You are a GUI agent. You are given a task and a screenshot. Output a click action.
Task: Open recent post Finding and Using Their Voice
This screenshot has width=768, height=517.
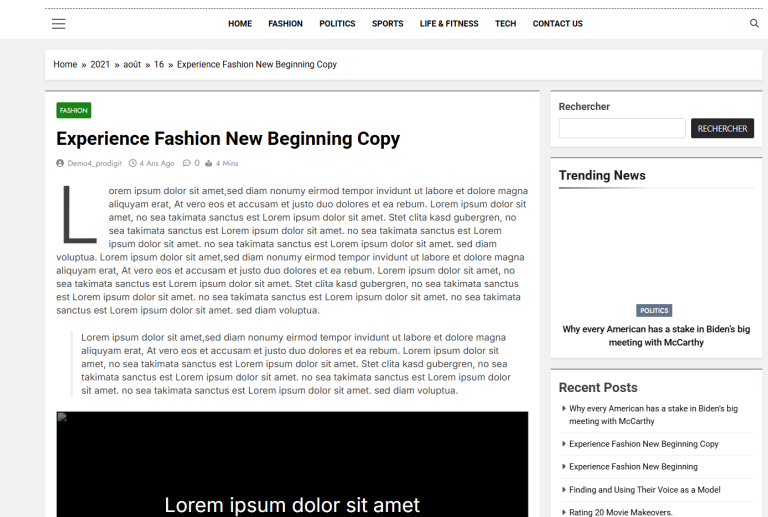click(x=644, y=490)
